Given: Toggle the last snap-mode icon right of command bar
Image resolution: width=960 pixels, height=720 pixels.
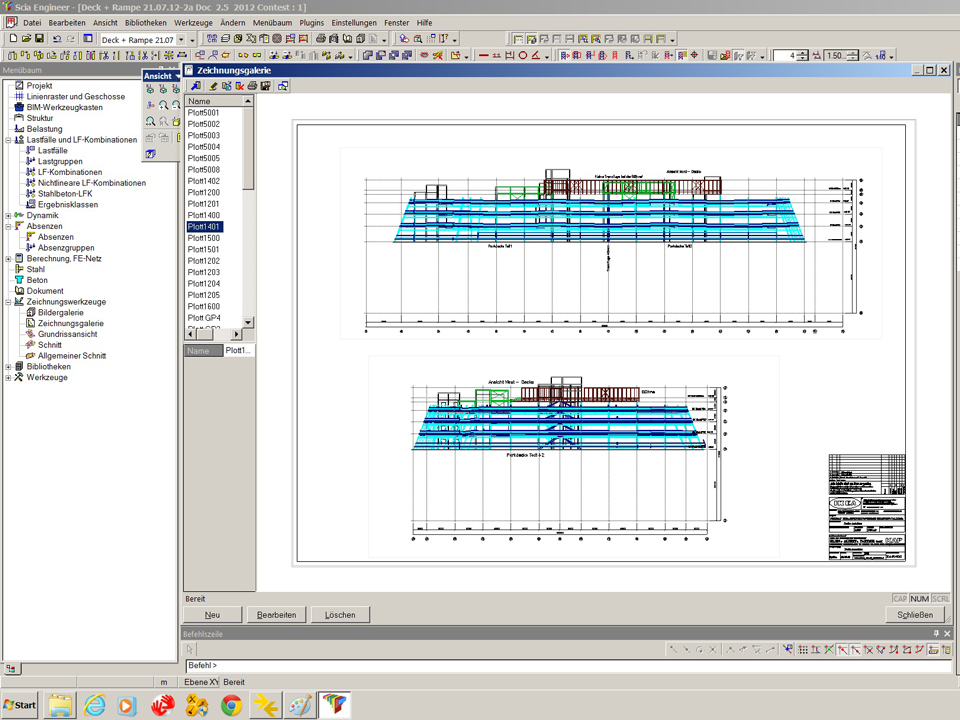Looking at the screenshot, I should coord(945,650).
